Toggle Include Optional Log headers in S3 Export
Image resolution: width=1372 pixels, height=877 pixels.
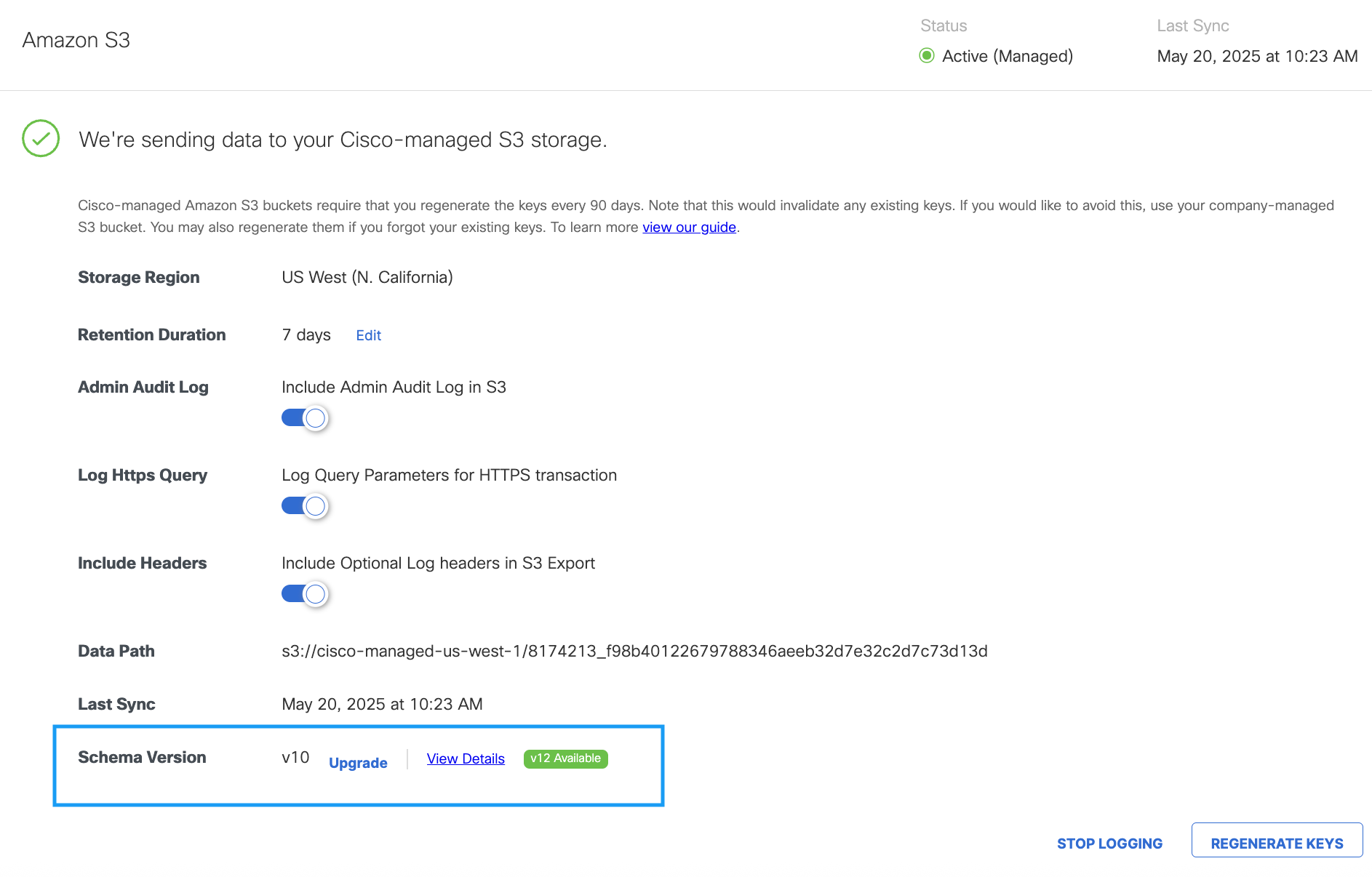(x=305, y=594)
